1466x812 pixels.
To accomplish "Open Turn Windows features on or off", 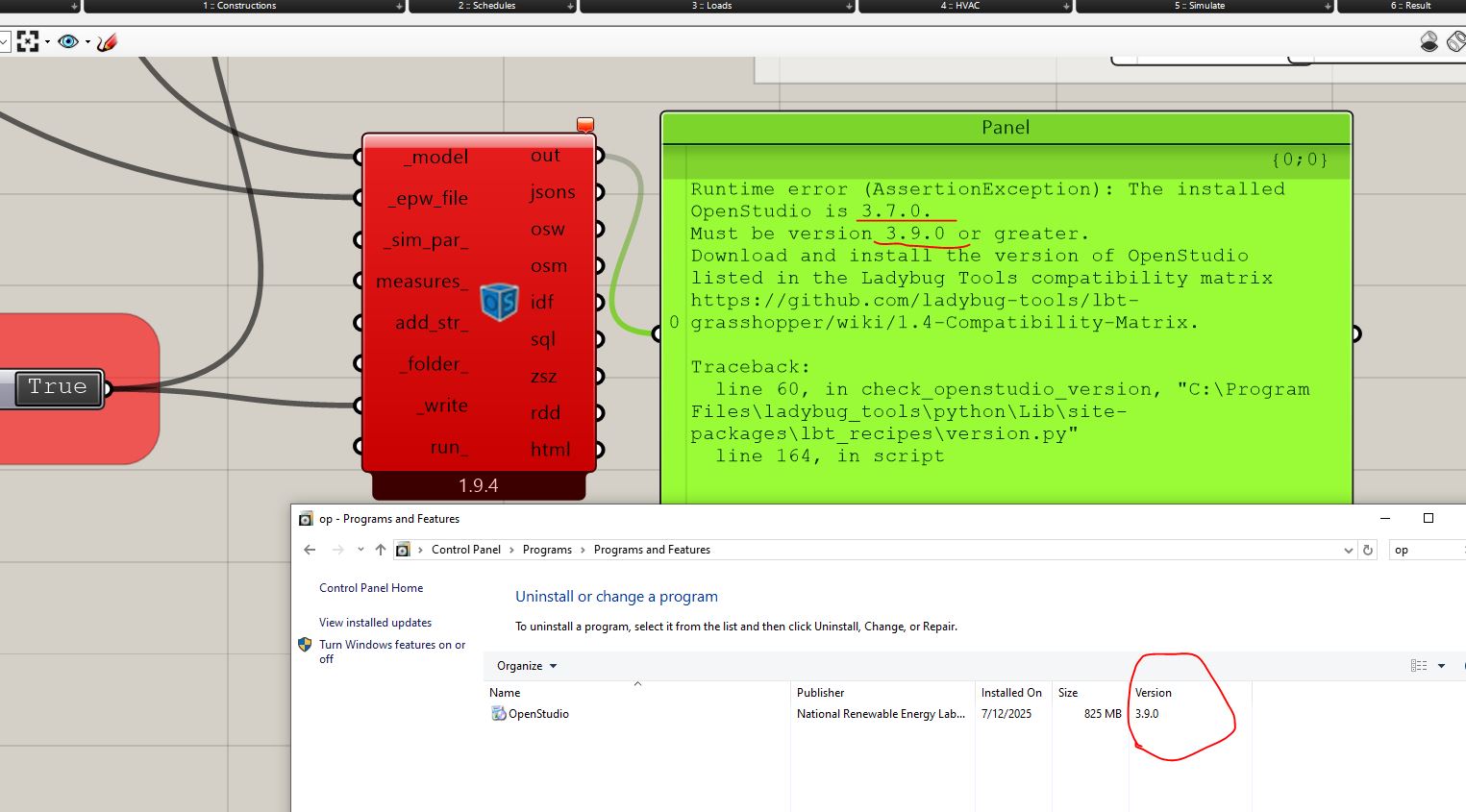I will (x=392, y=652).
